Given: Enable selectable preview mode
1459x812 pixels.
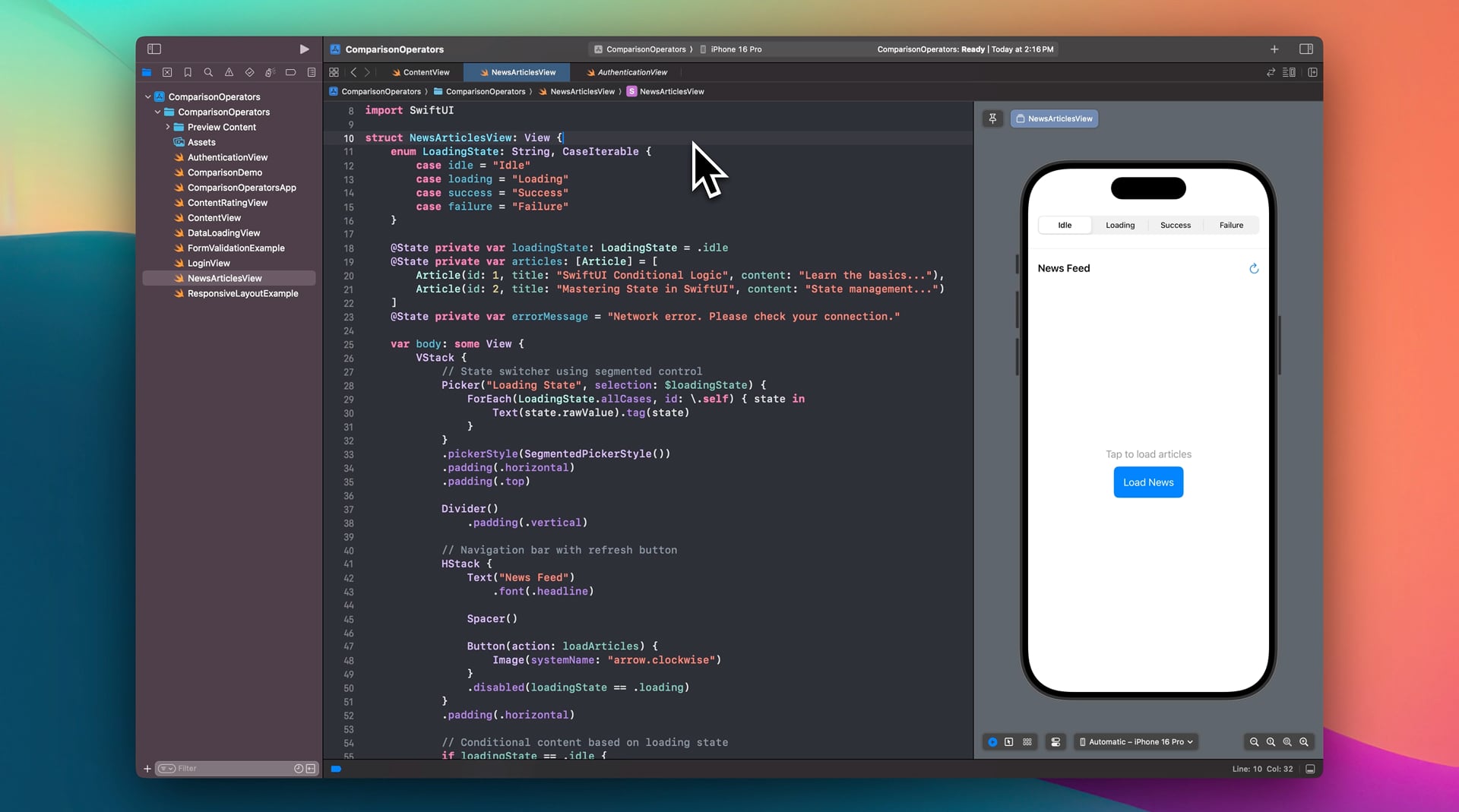Looking at the screenshot, I should (x=1009, y=742).
